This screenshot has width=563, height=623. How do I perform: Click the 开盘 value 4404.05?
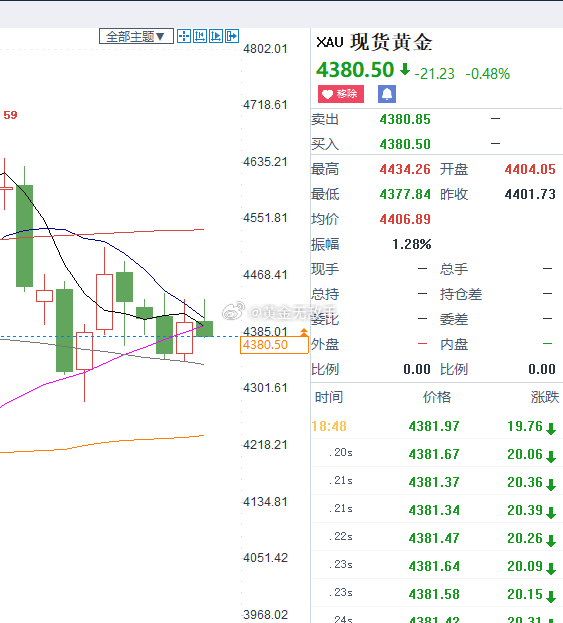pos(530,169)
